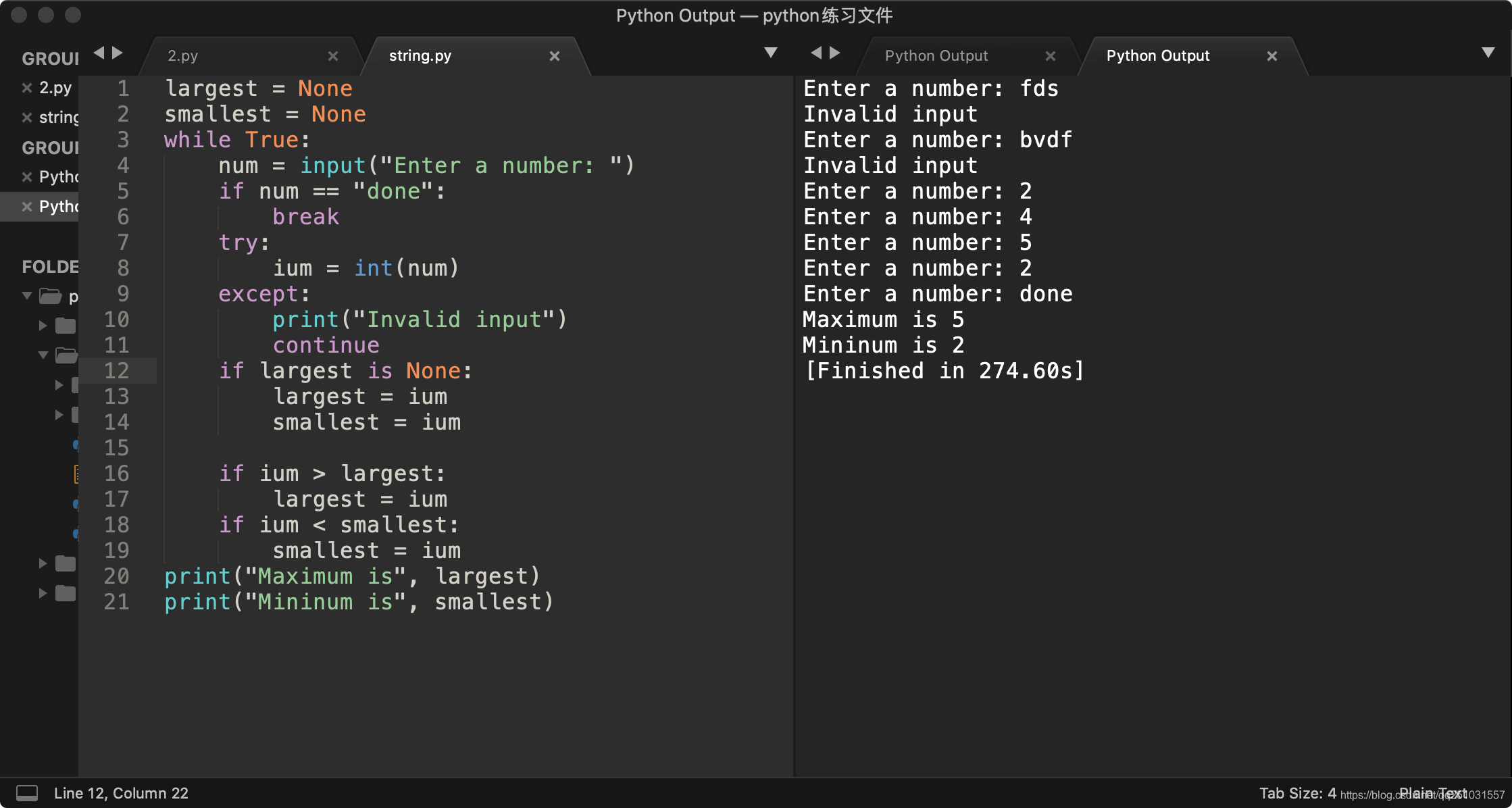This screenshot has height=808, width=1512.
Task: Open the tab overflow dropdown of the right group
Action: (1489, 52)
